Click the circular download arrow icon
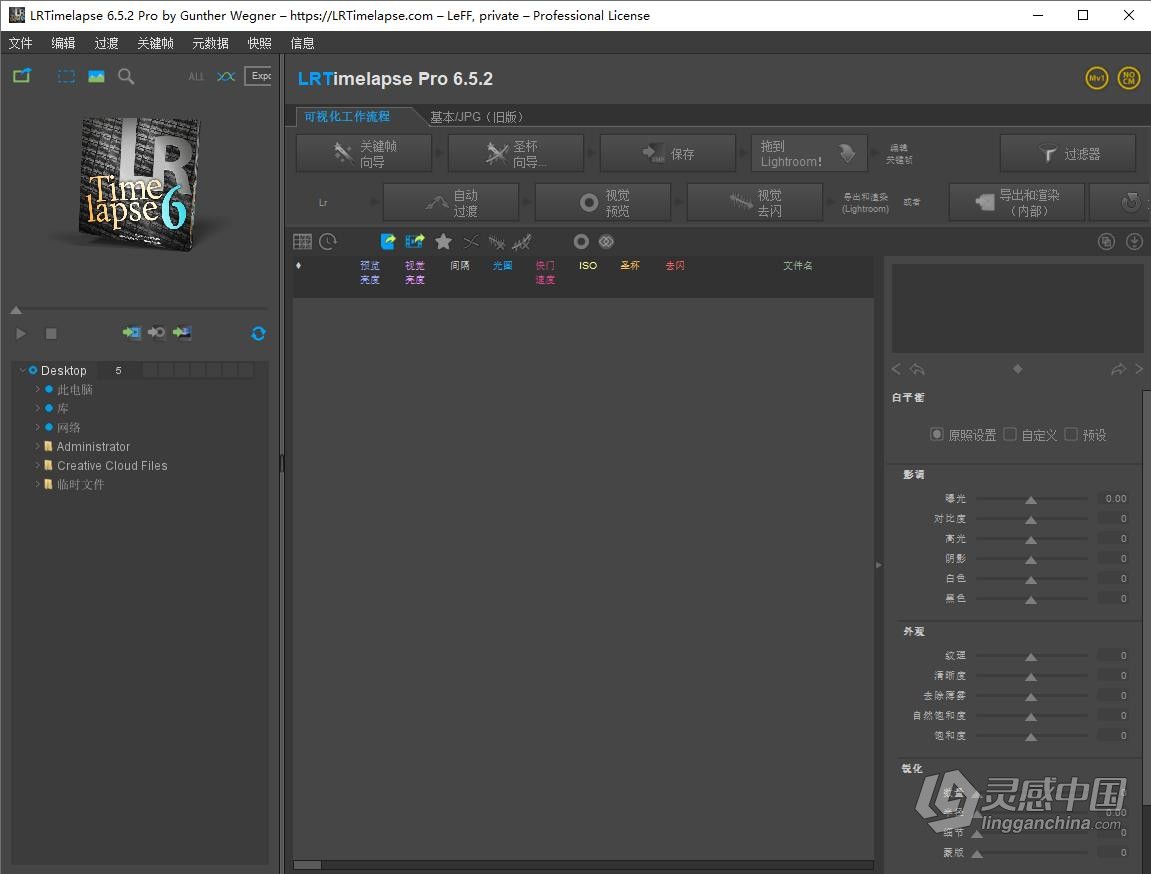 1134,241
